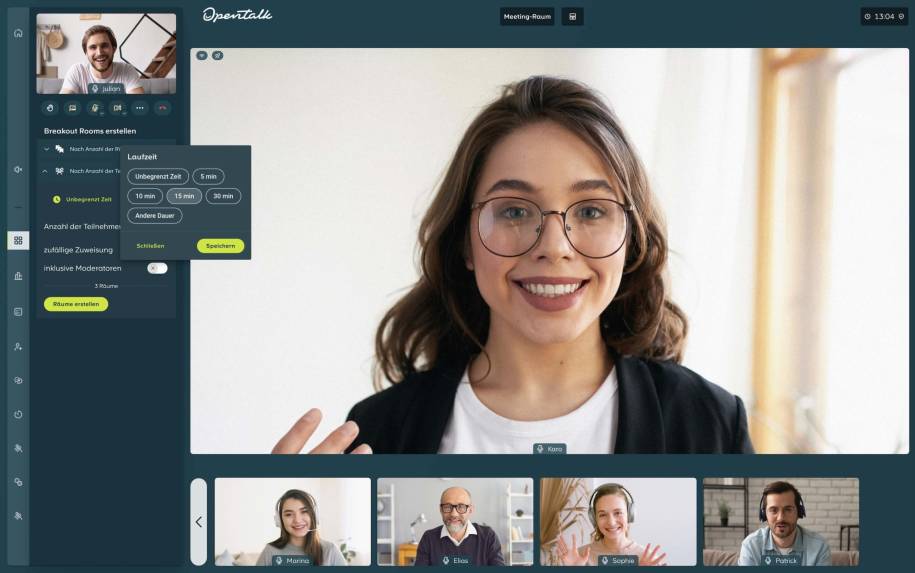The image size is (915, 573).
Task: Click the 'zufällige Zuweisung' label
Action: [78, 250]
